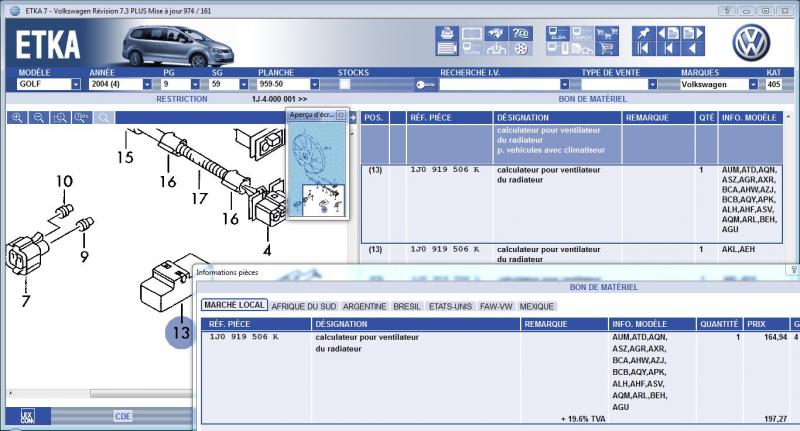The width and height of the screenshot is (800, 431).
Task: Click the printer icon in the toolbar
Action: click(447, 34)
